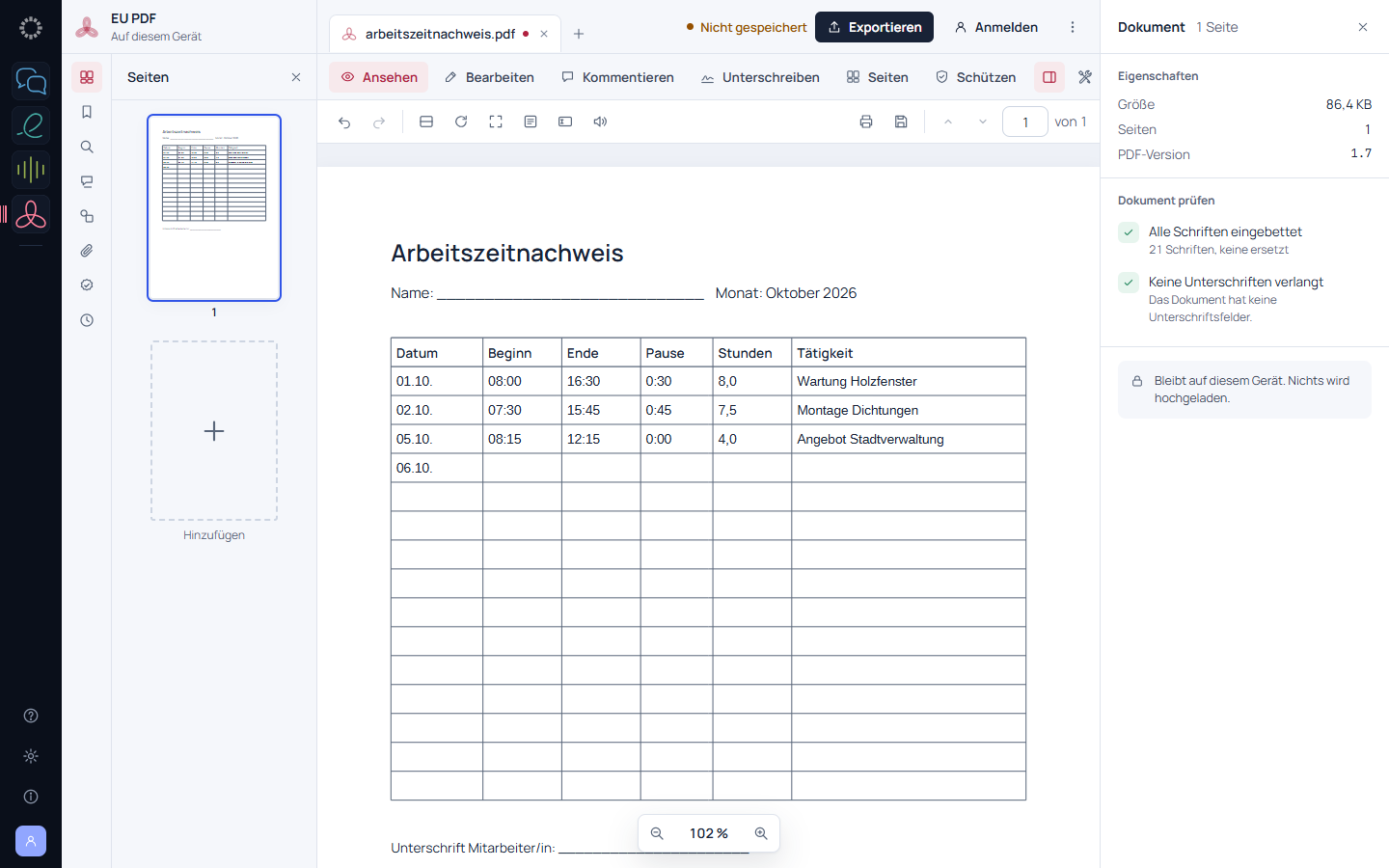This screenshot has width=1389, height=868.
Task: Open the green signature app in dock
Action: click(x=31, y=125)
